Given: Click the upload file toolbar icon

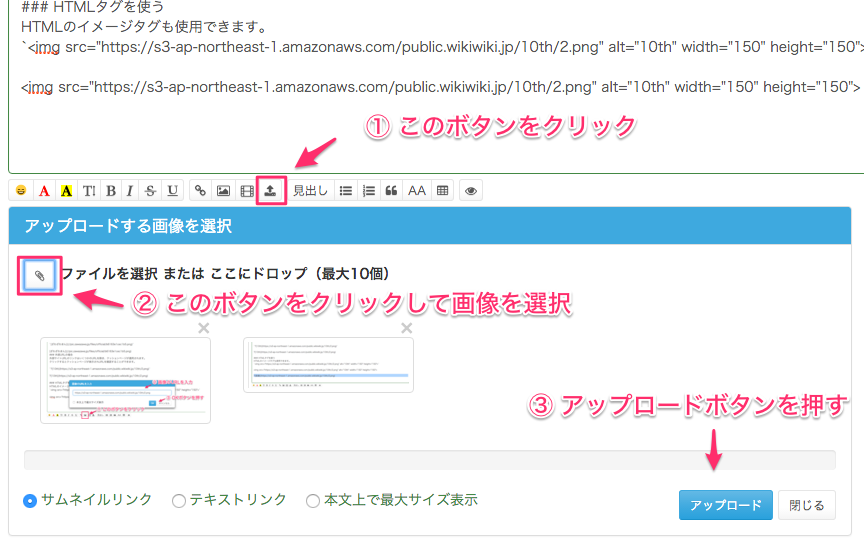Looking at the screenshot, I should pyautogui.click(x=271, y=190).
